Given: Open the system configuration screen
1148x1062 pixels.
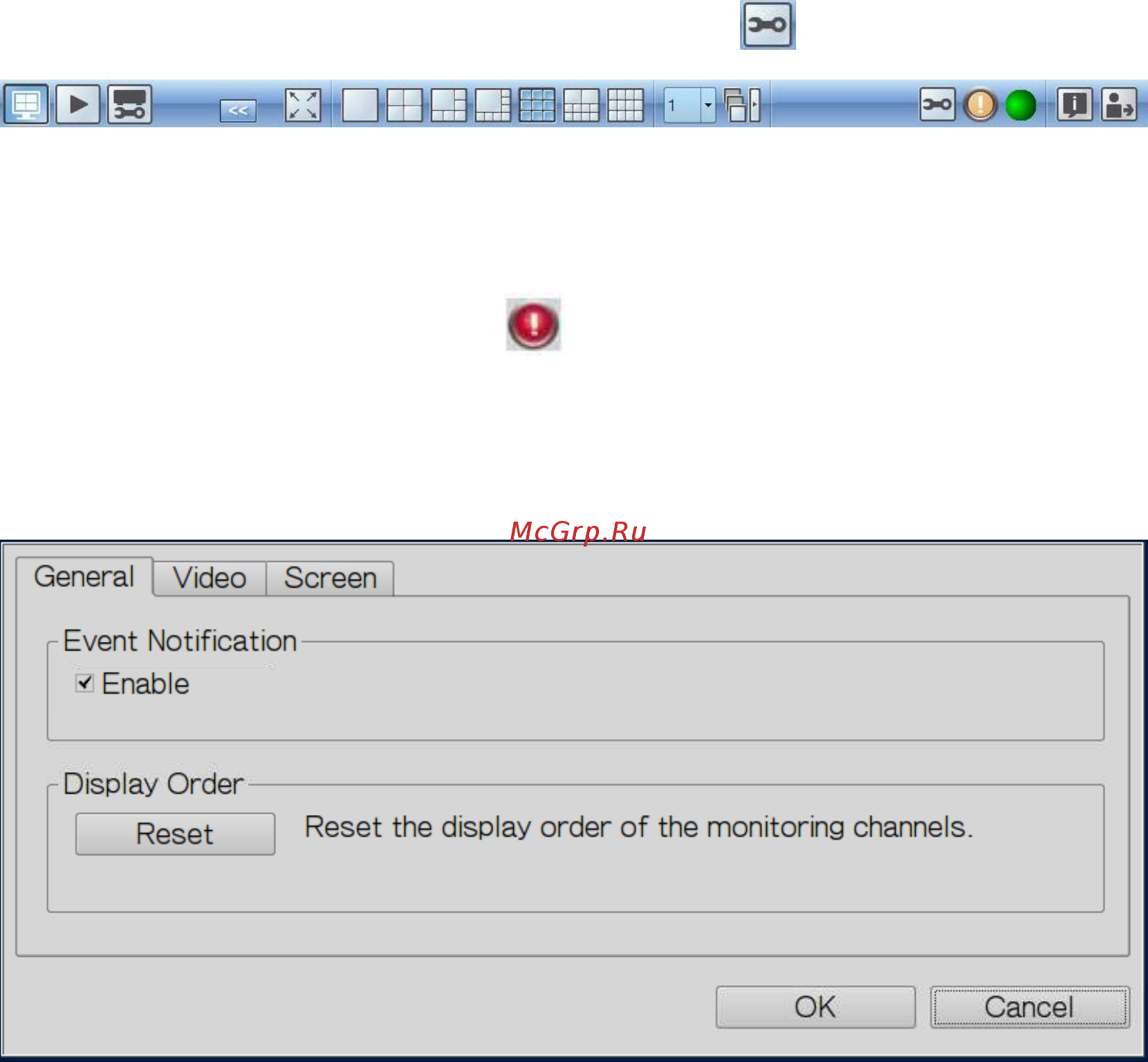Looking at the screenshot, I should pyautogui.click(x=129, y=104).
